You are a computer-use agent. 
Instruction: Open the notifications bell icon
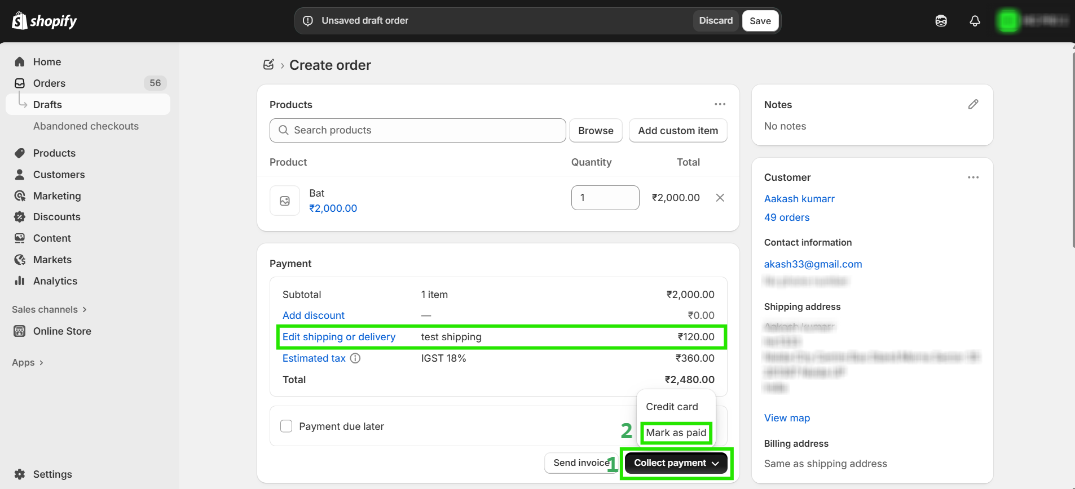pos(975,21)
